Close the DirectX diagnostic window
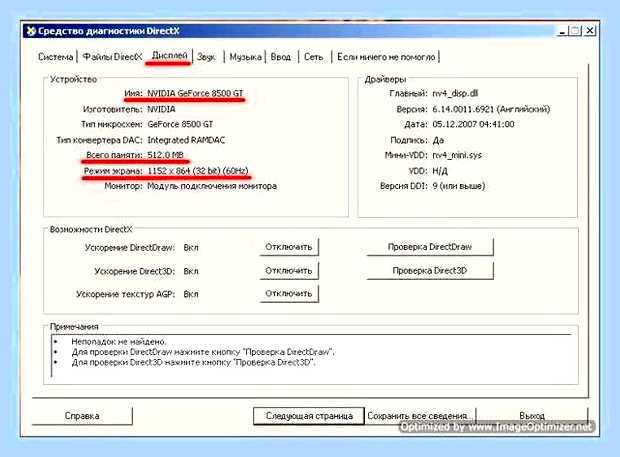This screenshot has height=457, width=620. click(x=590, y=31)
